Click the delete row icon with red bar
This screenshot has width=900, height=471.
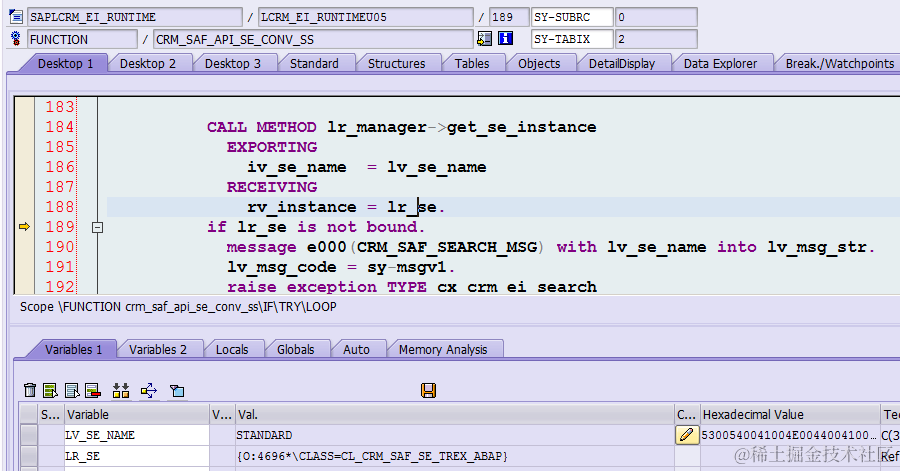click(93, 391)
